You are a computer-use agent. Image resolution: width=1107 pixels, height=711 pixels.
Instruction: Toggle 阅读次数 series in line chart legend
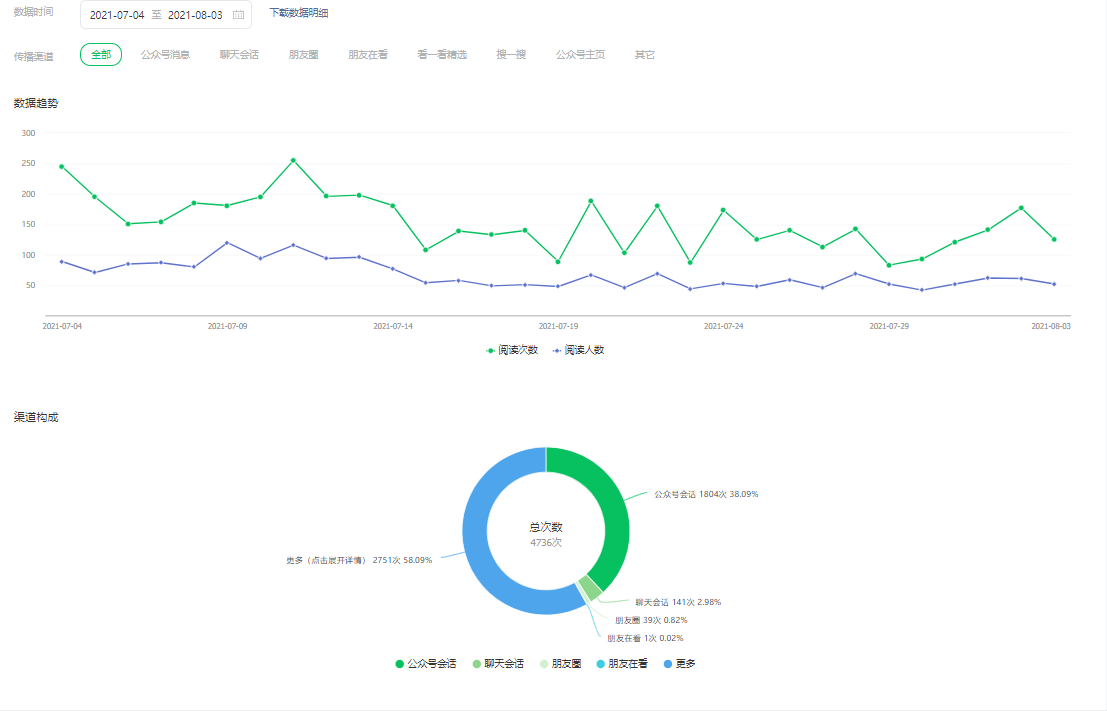click(x=513, y=350)
